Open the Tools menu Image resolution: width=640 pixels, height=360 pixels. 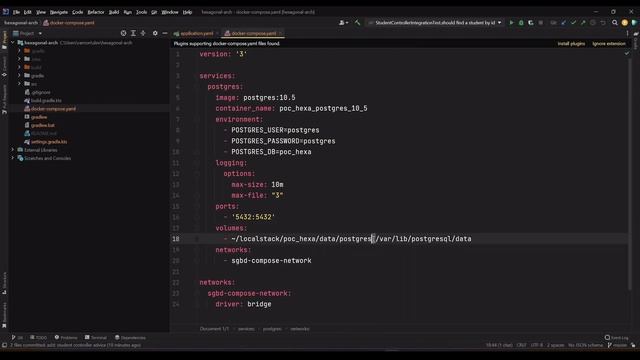pyautogui.click(x=142, y=12)
